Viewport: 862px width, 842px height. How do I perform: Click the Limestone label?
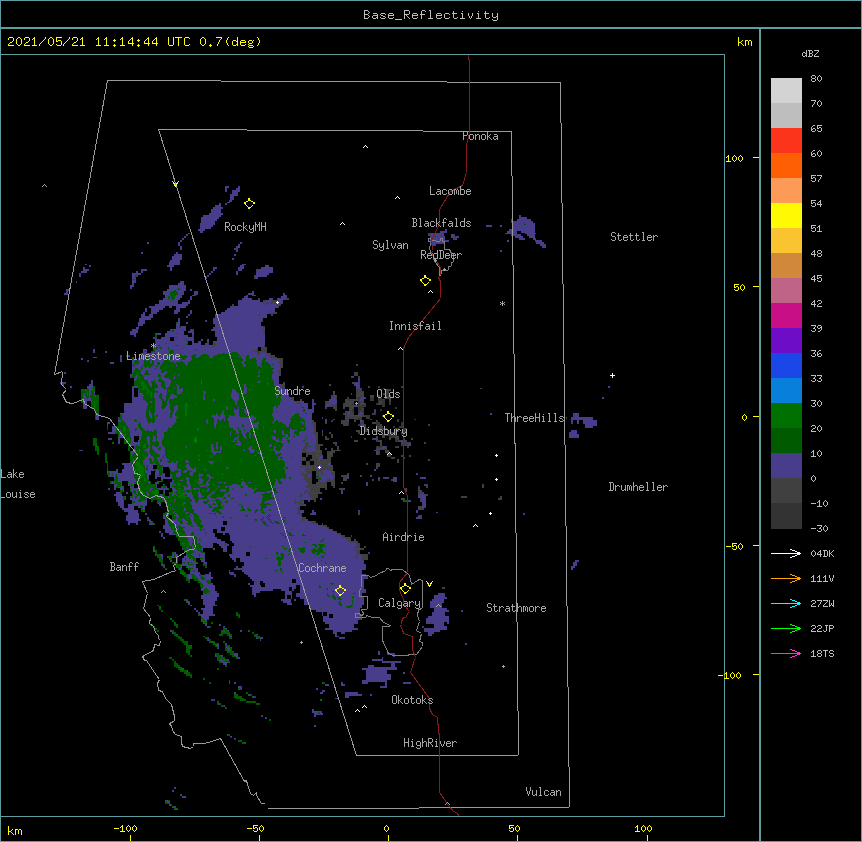153,356
